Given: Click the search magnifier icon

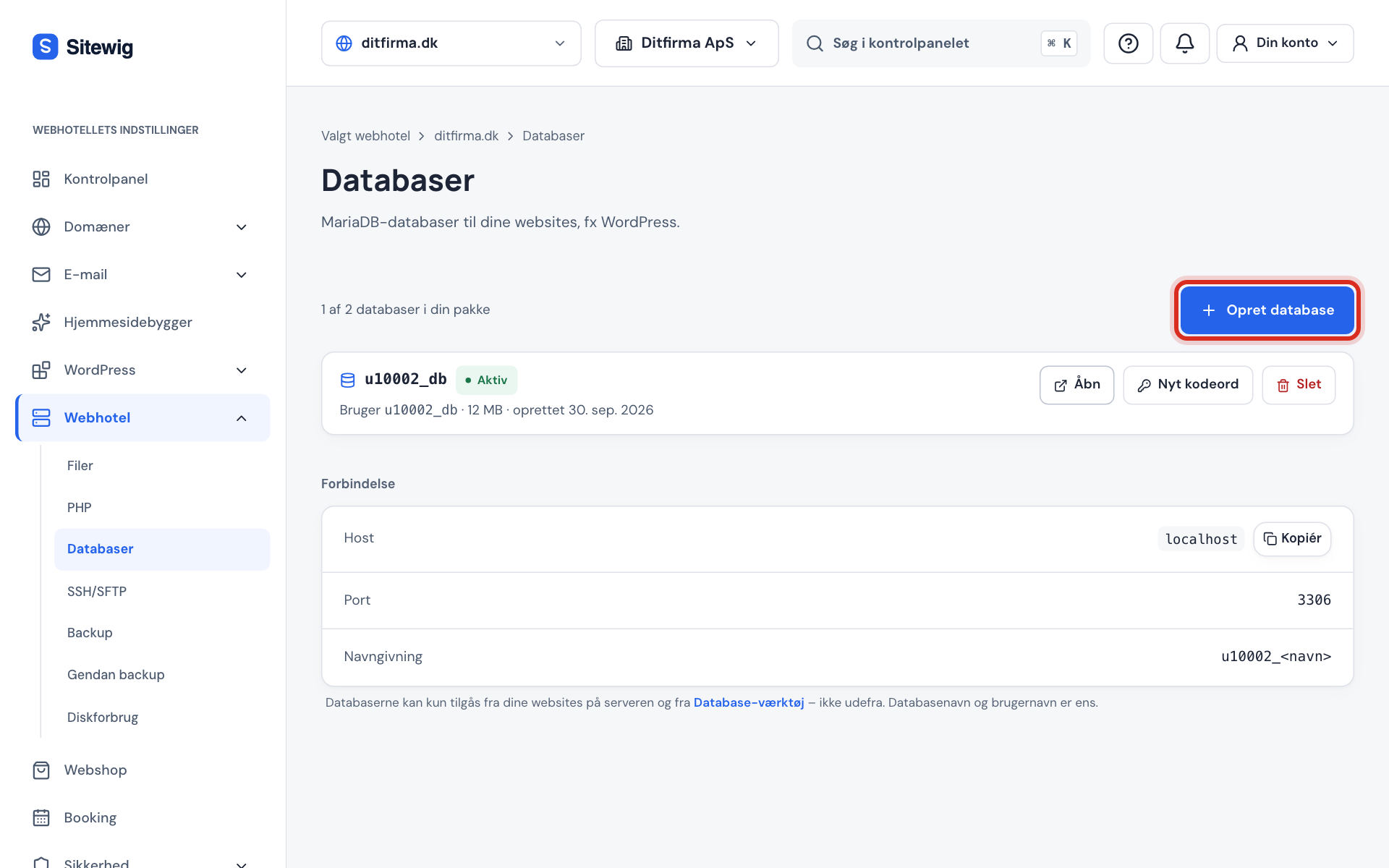Looking at the screenshot, I should [x=815, y=43].
